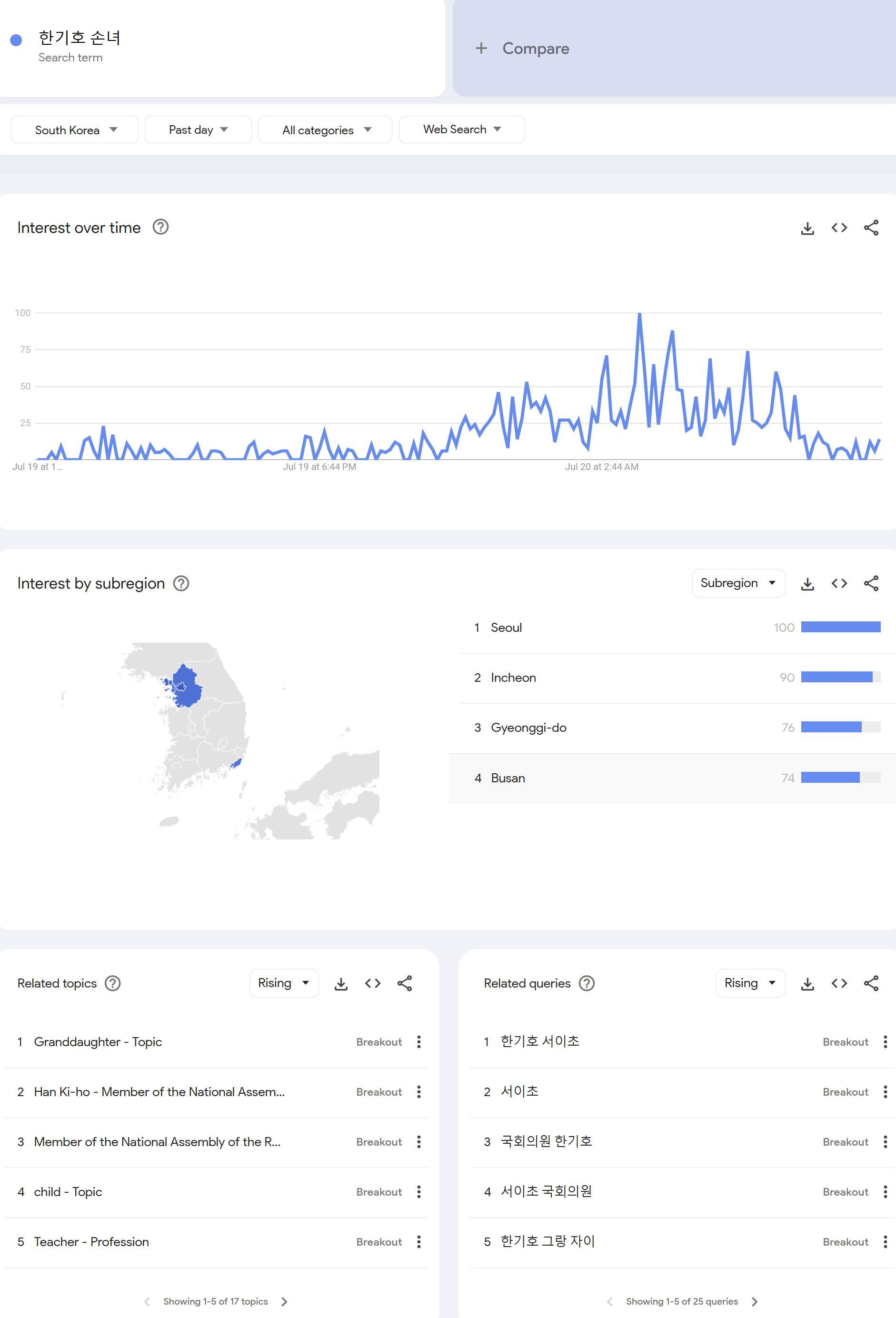The height and width of the screenshot is (1318, 896).
Task: Open help for Interest by subregion
Action: pos(181,584)
